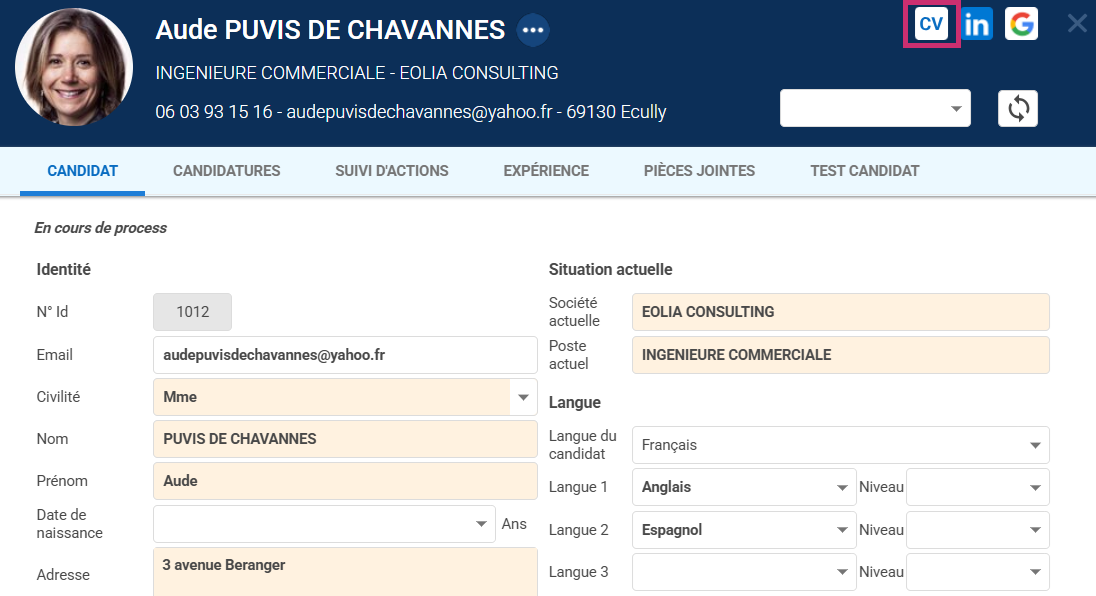This screenshot has width=1096, height=596.
Task: Open the candidate's CV icon
Action: click(931, 24)
